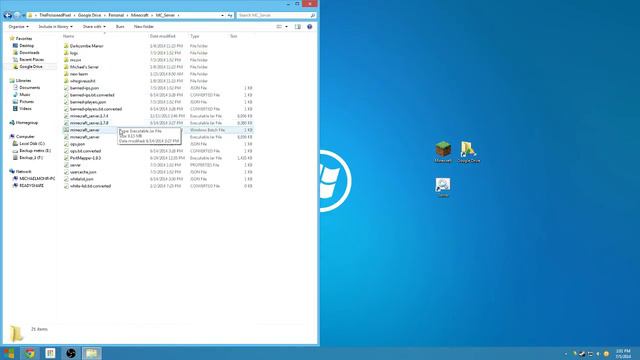Select the minecraft_server.1.7.4 jar file
This screenshot has width=640, height=360.
(x=89, y=116)
